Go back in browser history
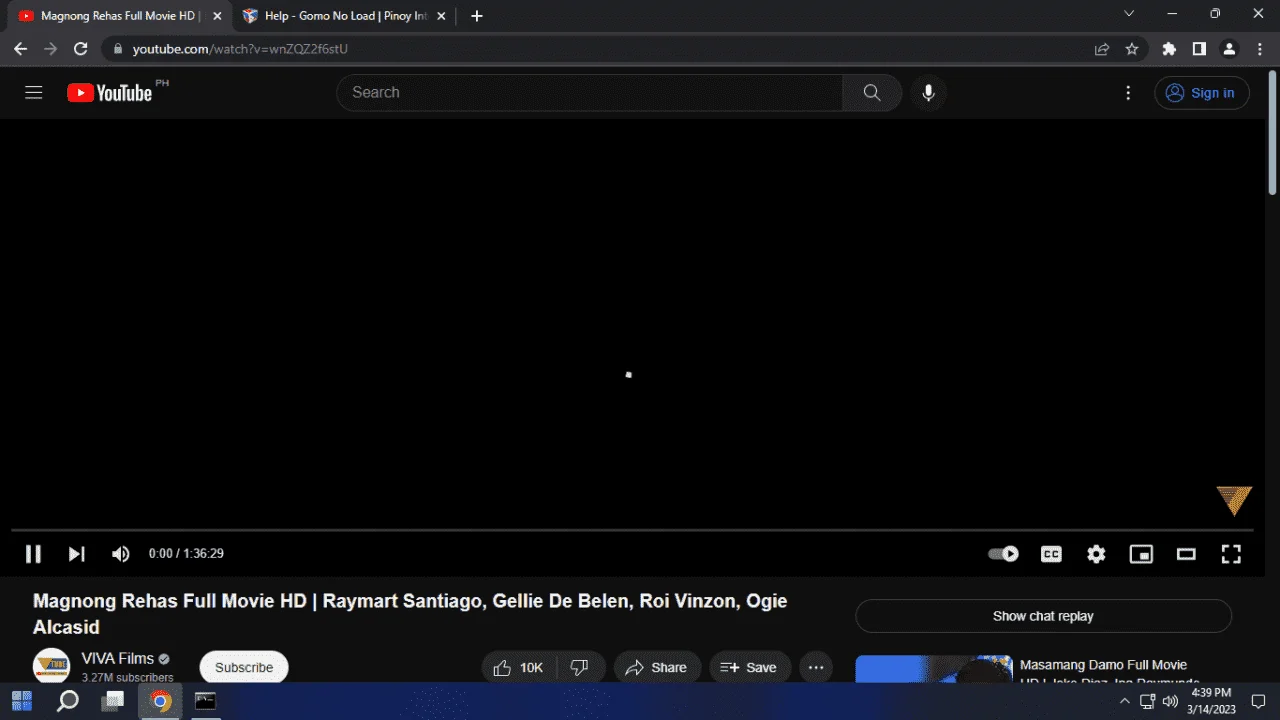This screenshot has width=1280, height=720. point(21,49)
